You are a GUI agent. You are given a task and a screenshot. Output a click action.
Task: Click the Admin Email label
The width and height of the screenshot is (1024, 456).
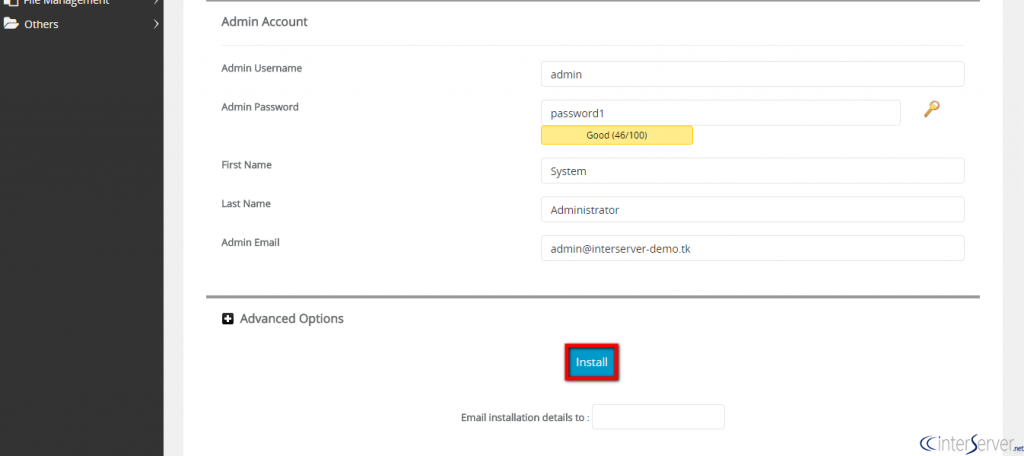tap(250, 242)
